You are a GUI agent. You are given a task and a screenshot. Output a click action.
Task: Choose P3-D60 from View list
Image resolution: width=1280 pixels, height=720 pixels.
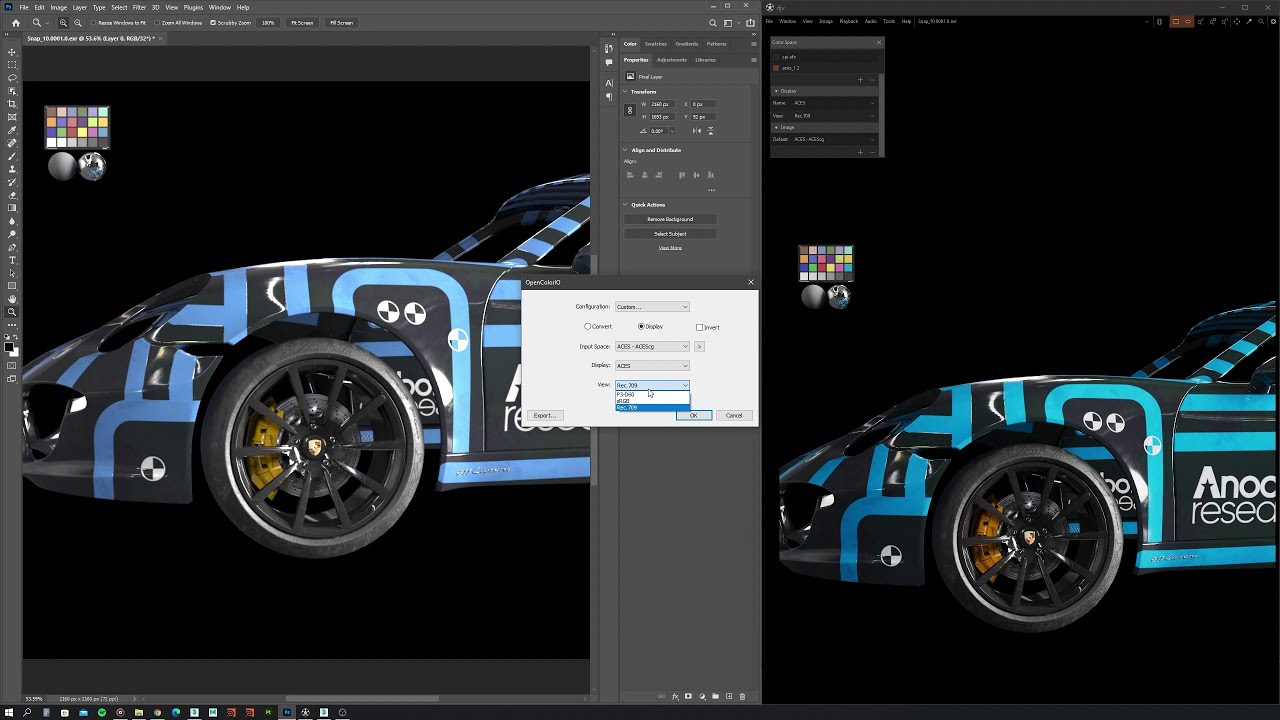[652, 394]
